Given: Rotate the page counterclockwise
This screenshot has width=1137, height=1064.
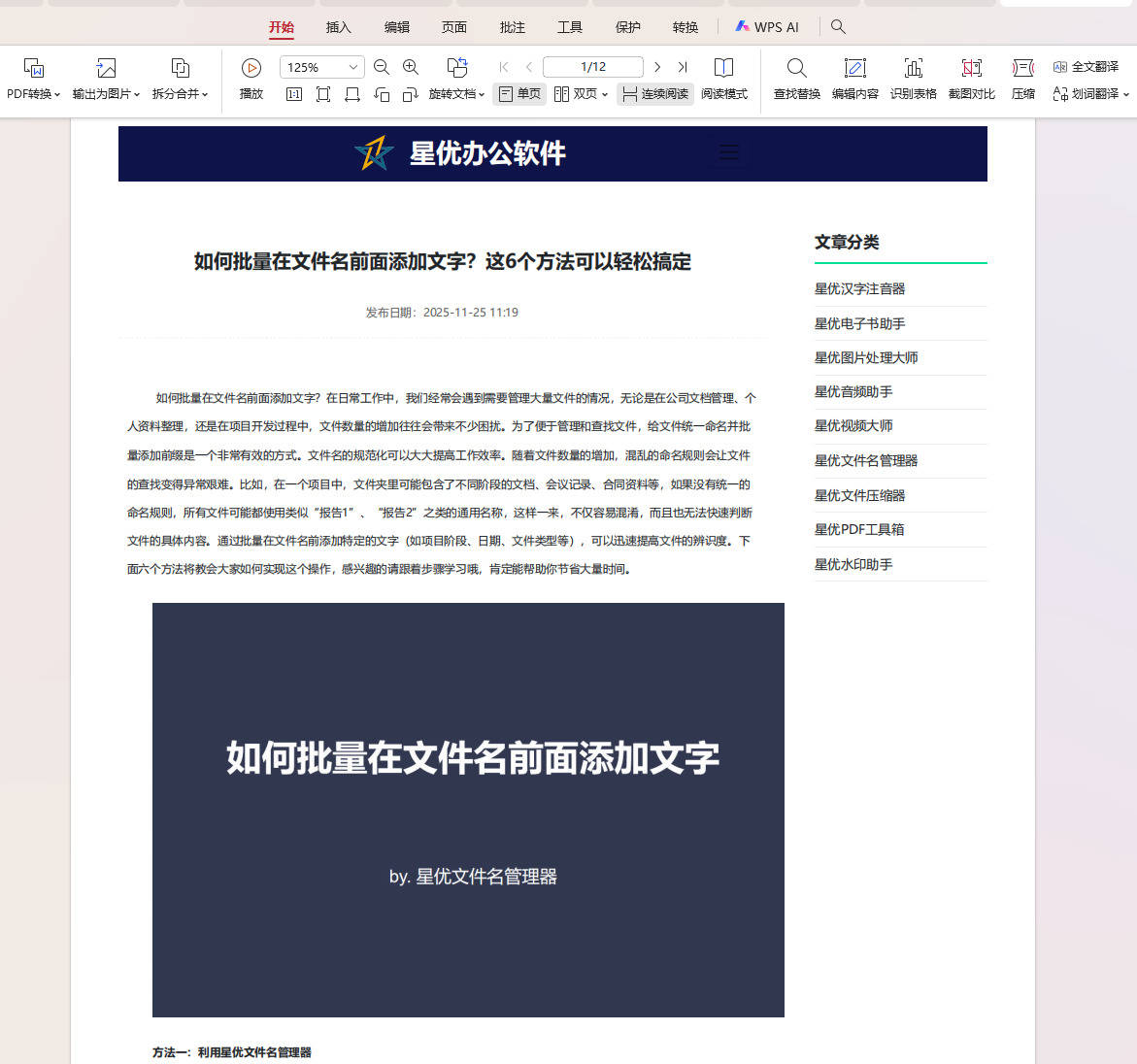Looking at the screenshot, I should (x=382, y=94).
